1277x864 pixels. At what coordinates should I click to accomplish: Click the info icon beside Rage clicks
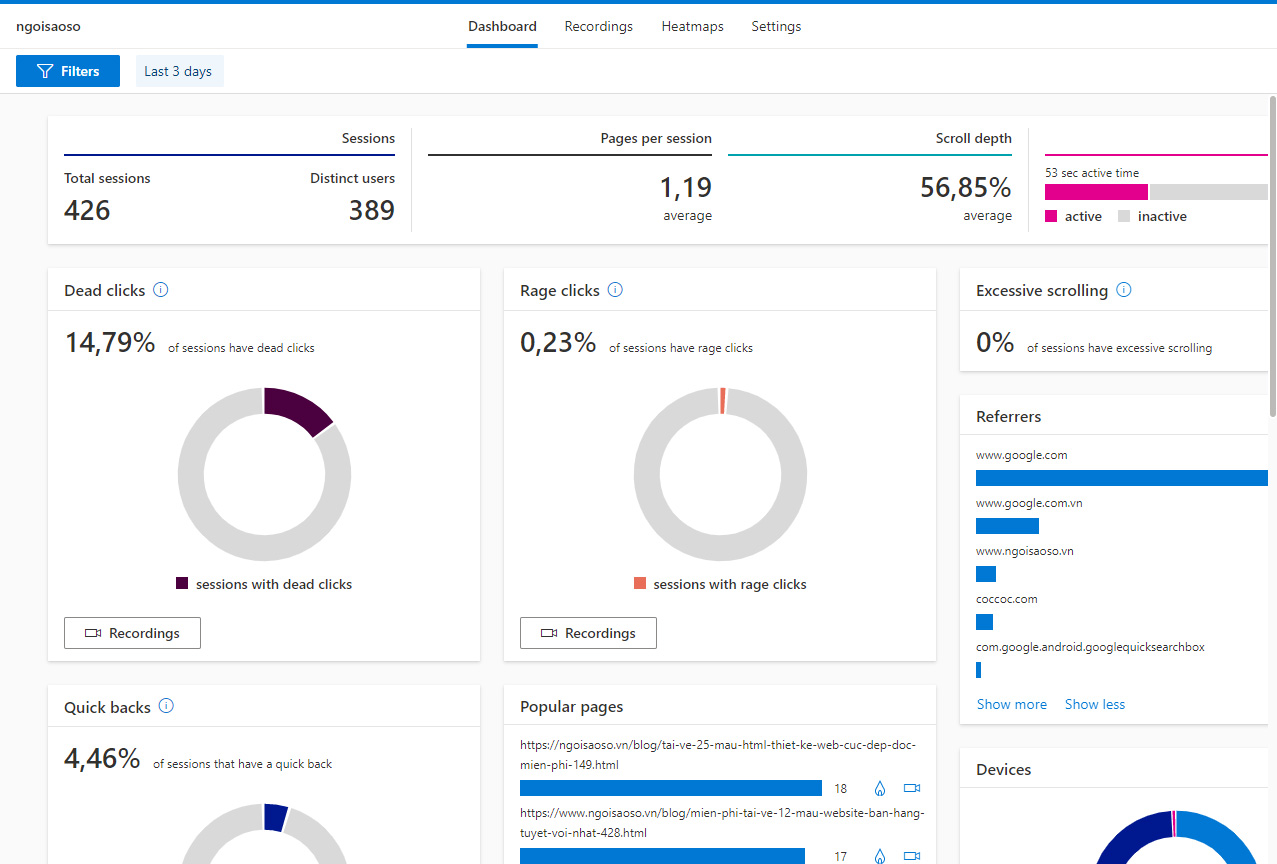(x=615, y=290)
